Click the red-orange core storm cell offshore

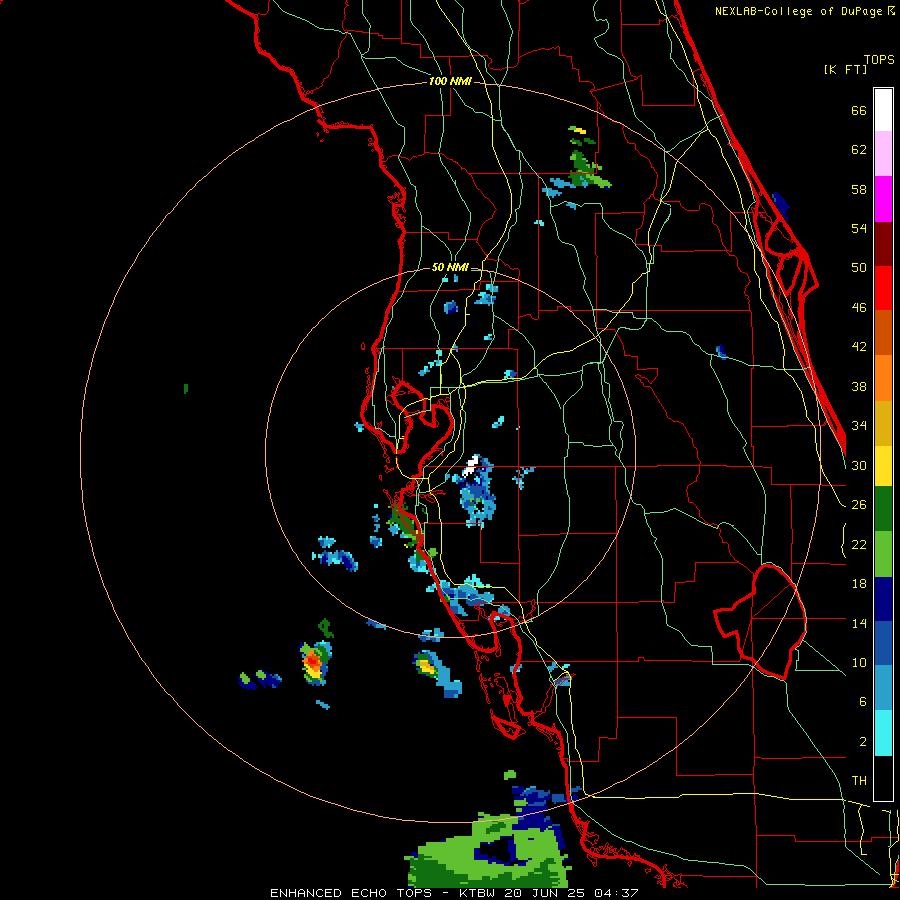(312, 662)
